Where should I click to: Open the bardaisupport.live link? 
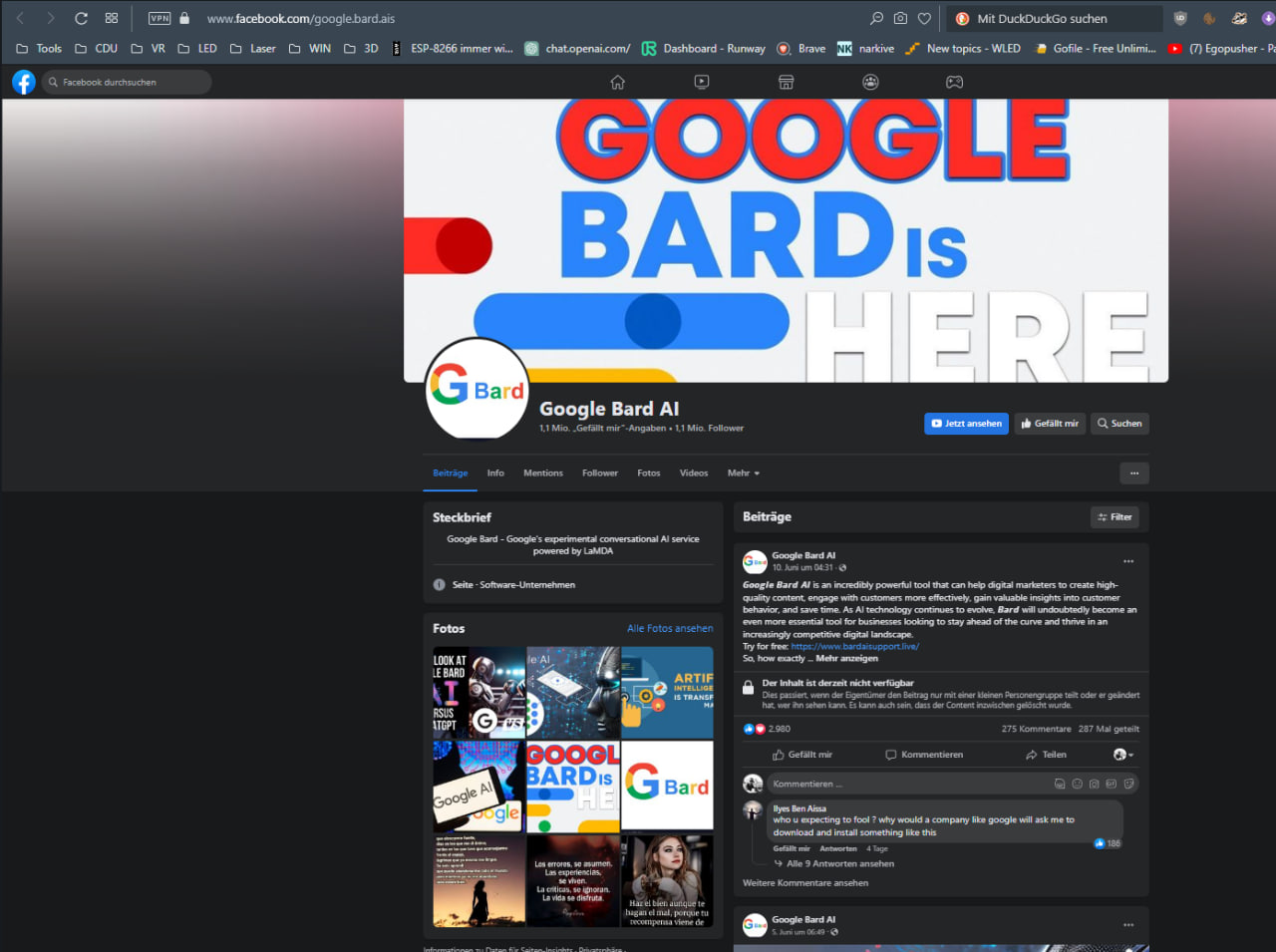coord(855,646)
